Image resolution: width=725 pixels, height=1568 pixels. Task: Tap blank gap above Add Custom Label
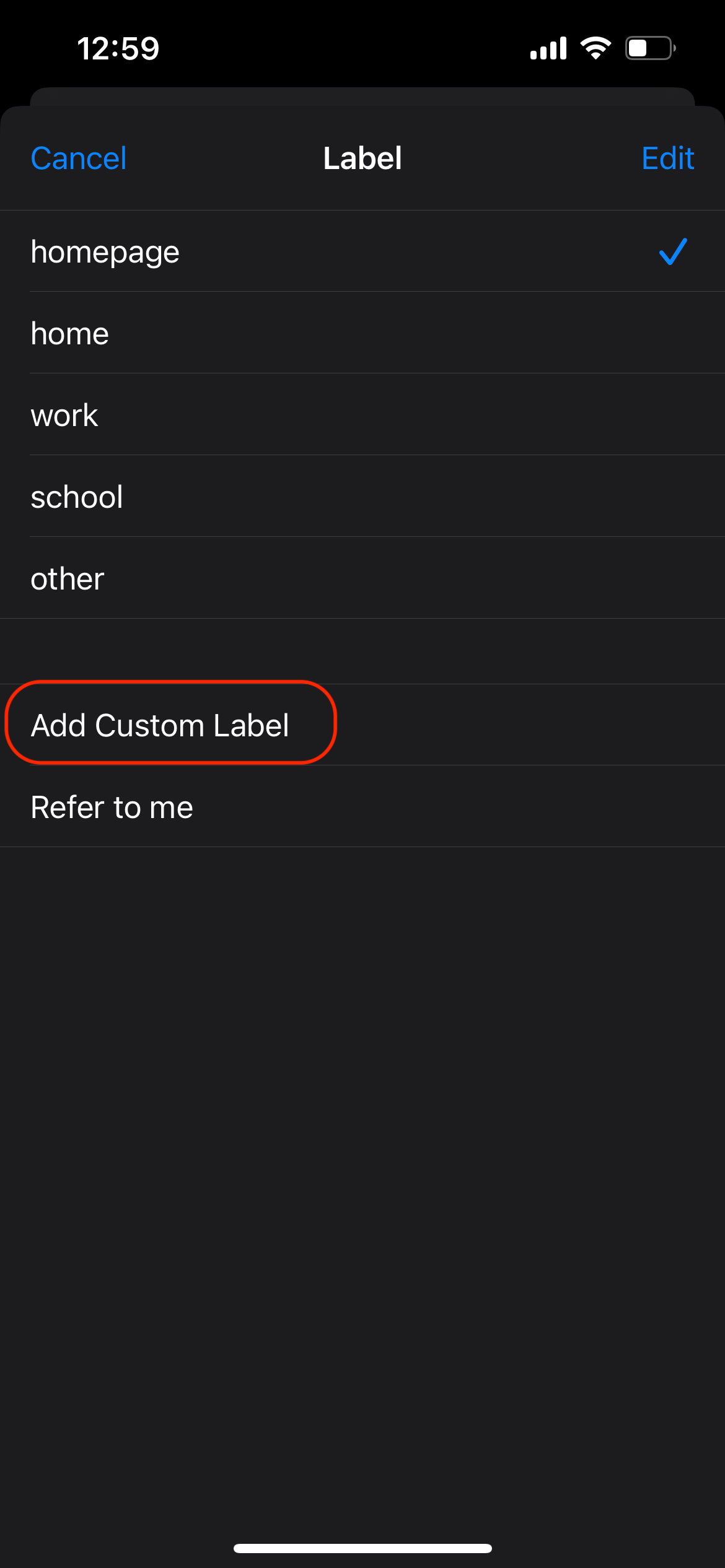click(362, 651)
